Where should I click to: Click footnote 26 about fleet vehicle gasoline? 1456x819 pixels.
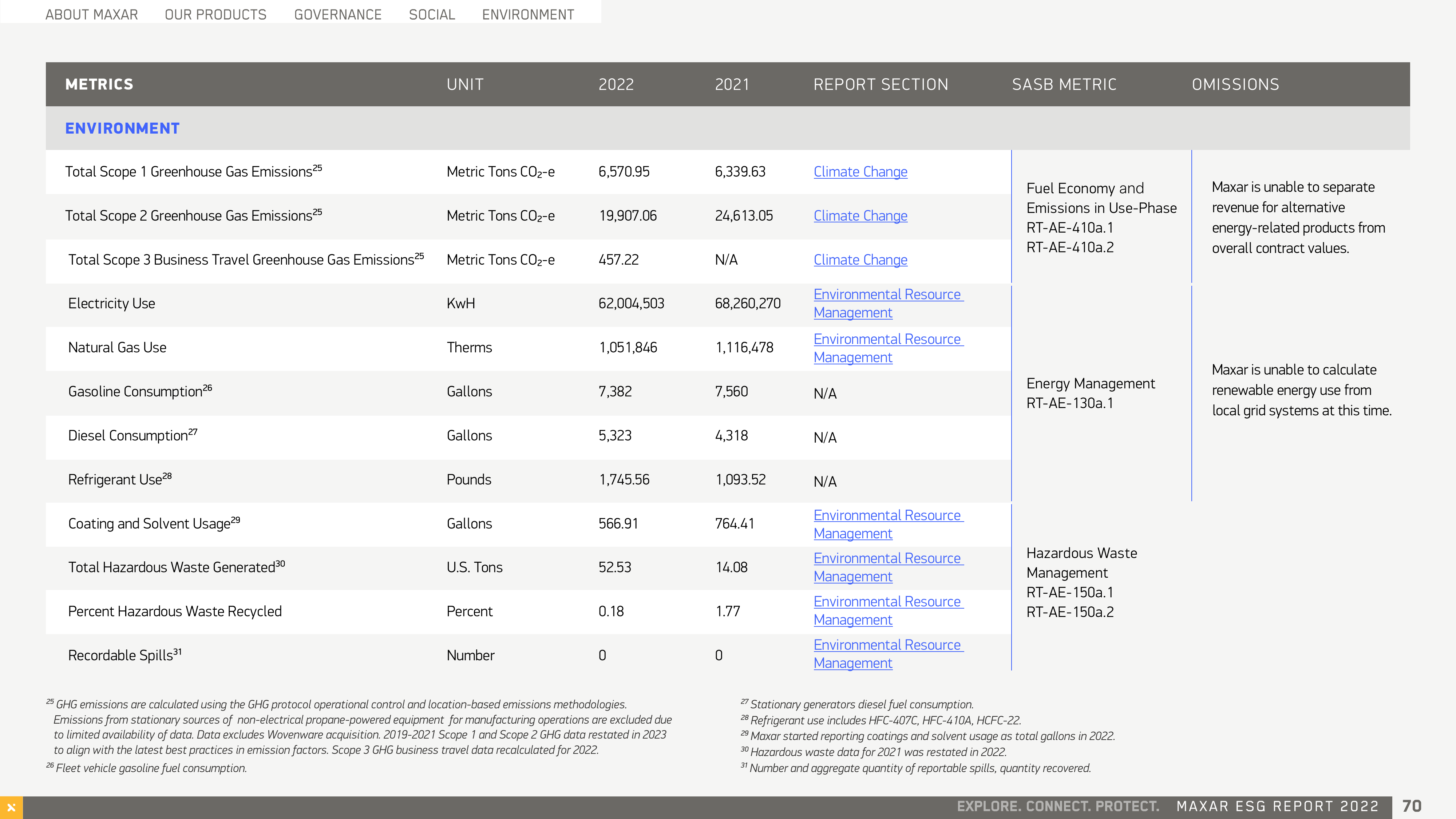click(147, 768)
